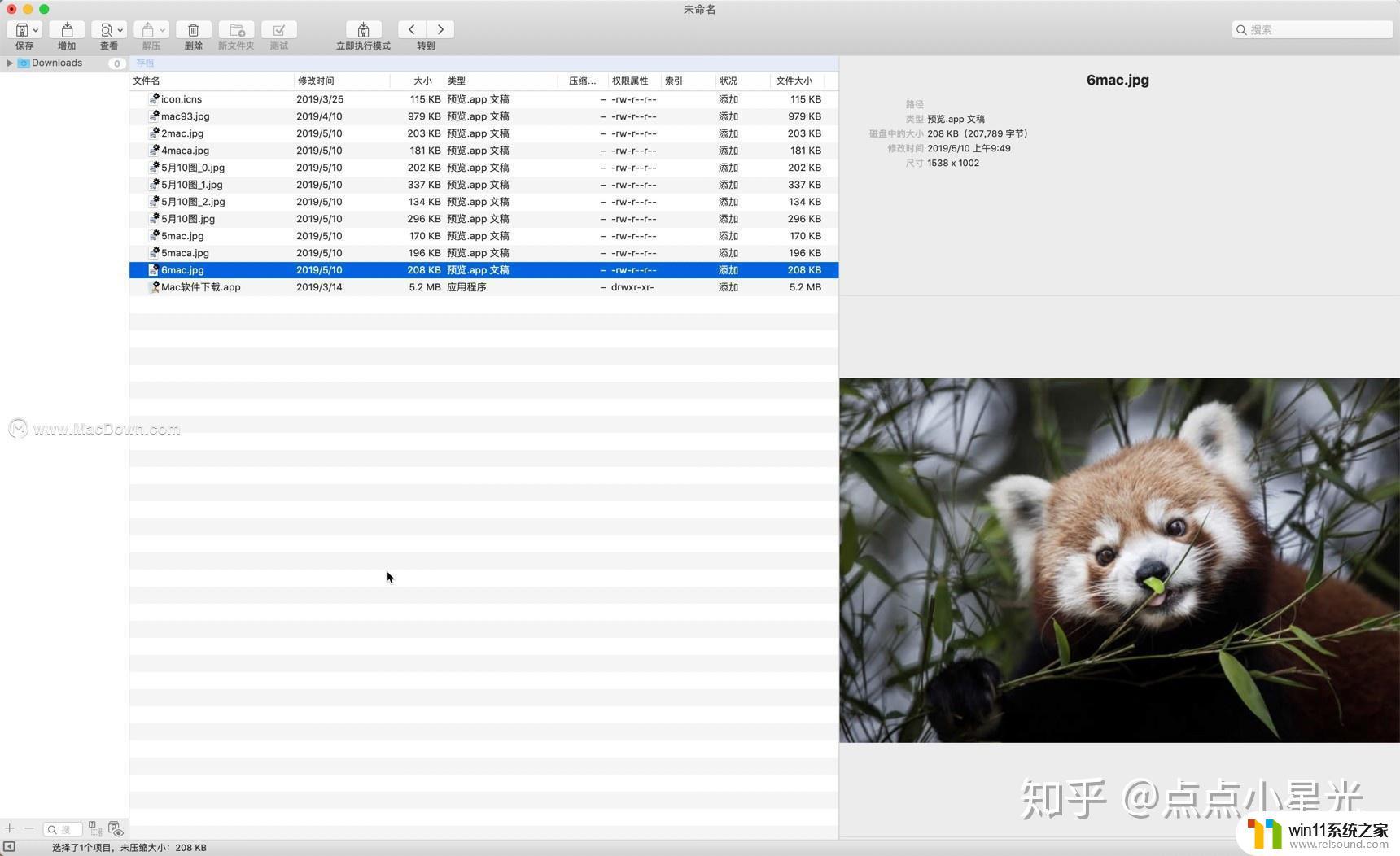Sort by 文件大小 column header

pyautogui.click(x=798, y=81)
